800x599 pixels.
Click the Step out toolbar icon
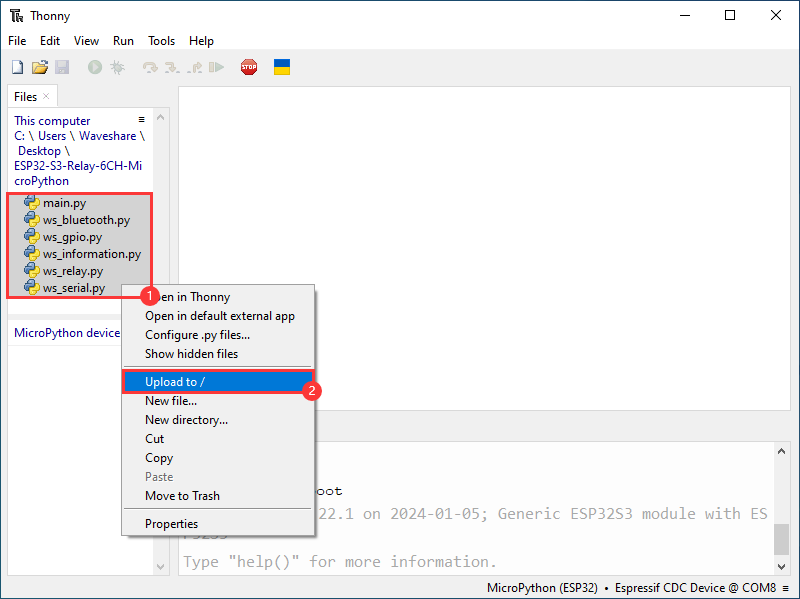click(x=194, y=67)
